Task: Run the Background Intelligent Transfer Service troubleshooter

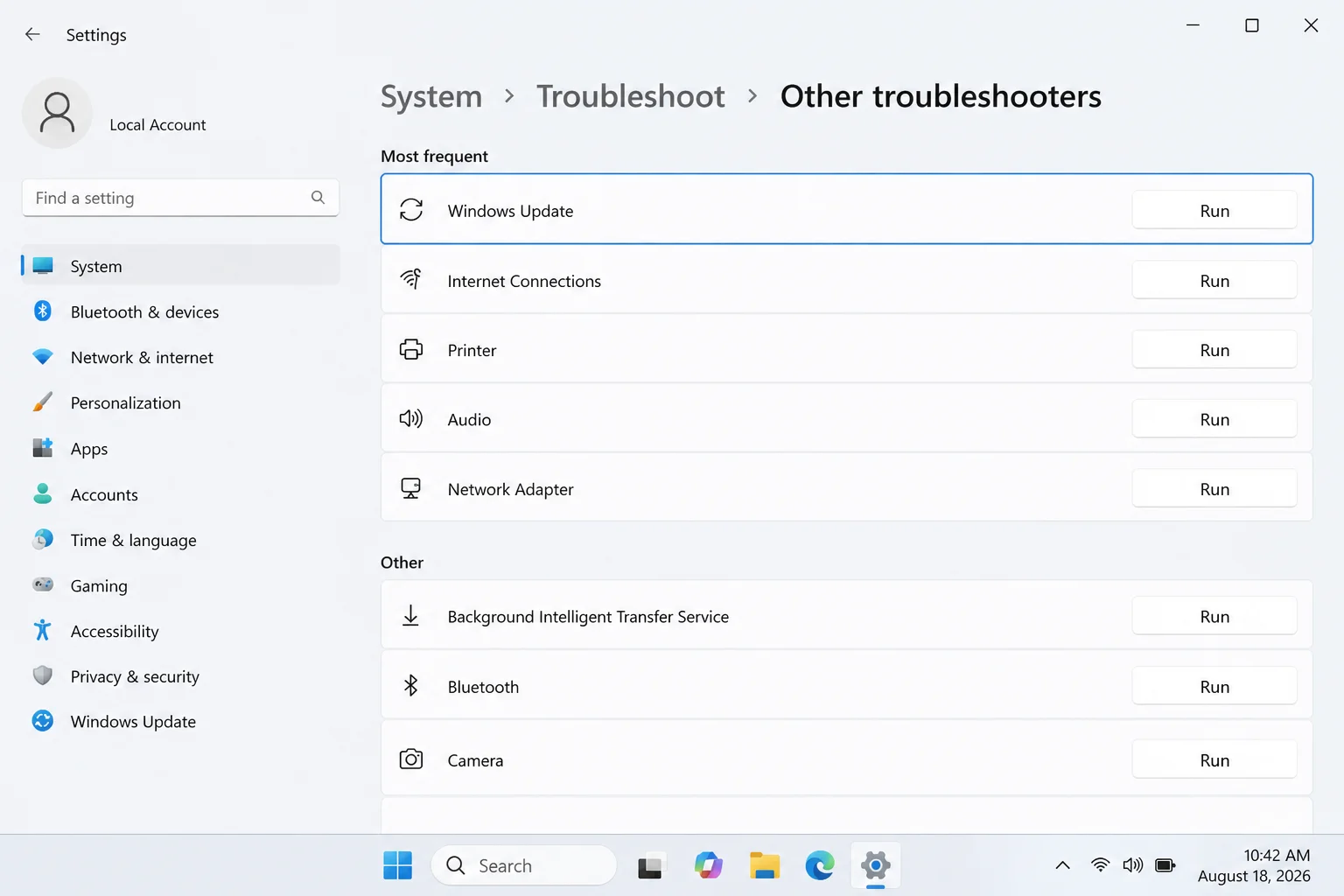Action: [x=1214, y=616]
